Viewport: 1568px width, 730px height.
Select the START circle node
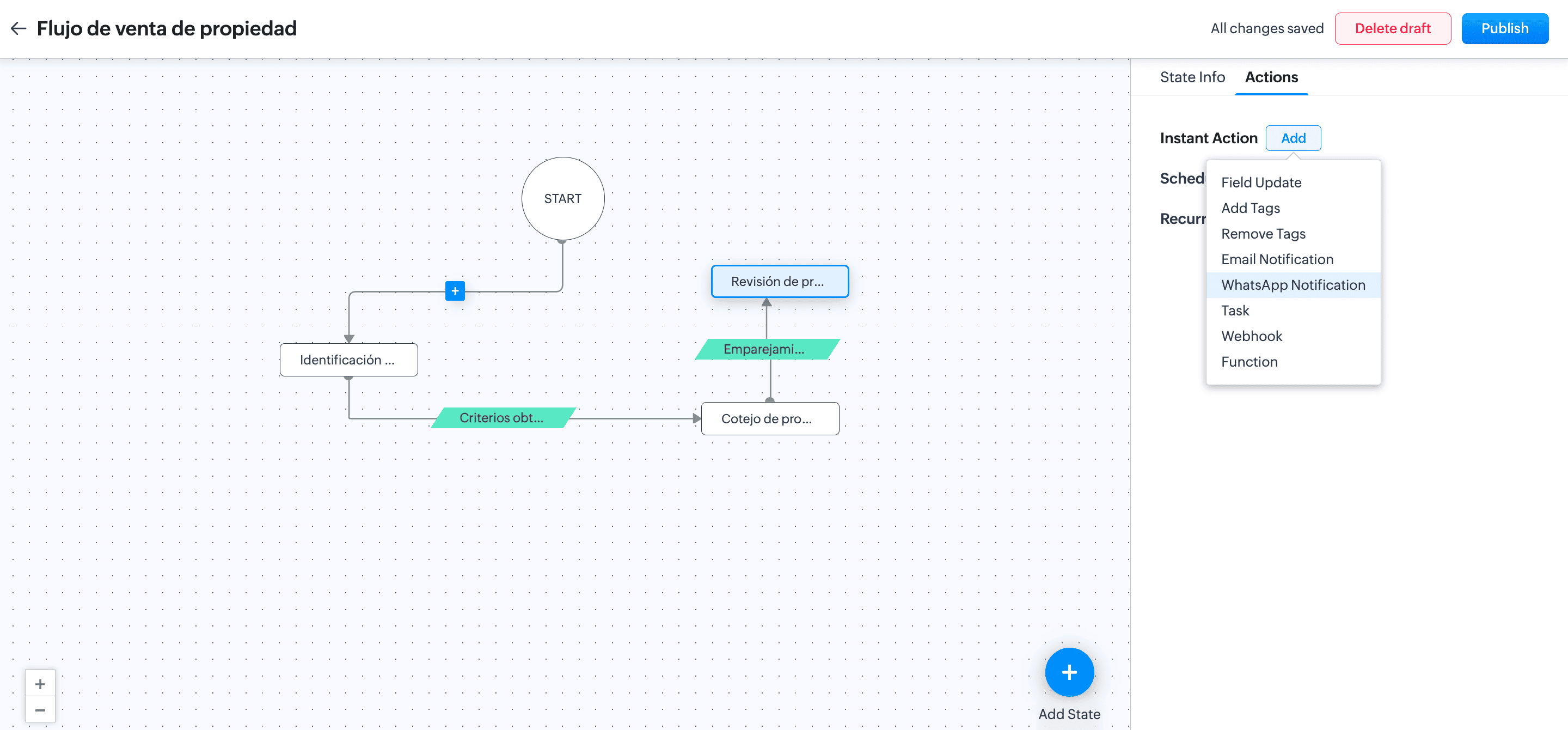tap(562, 198)
